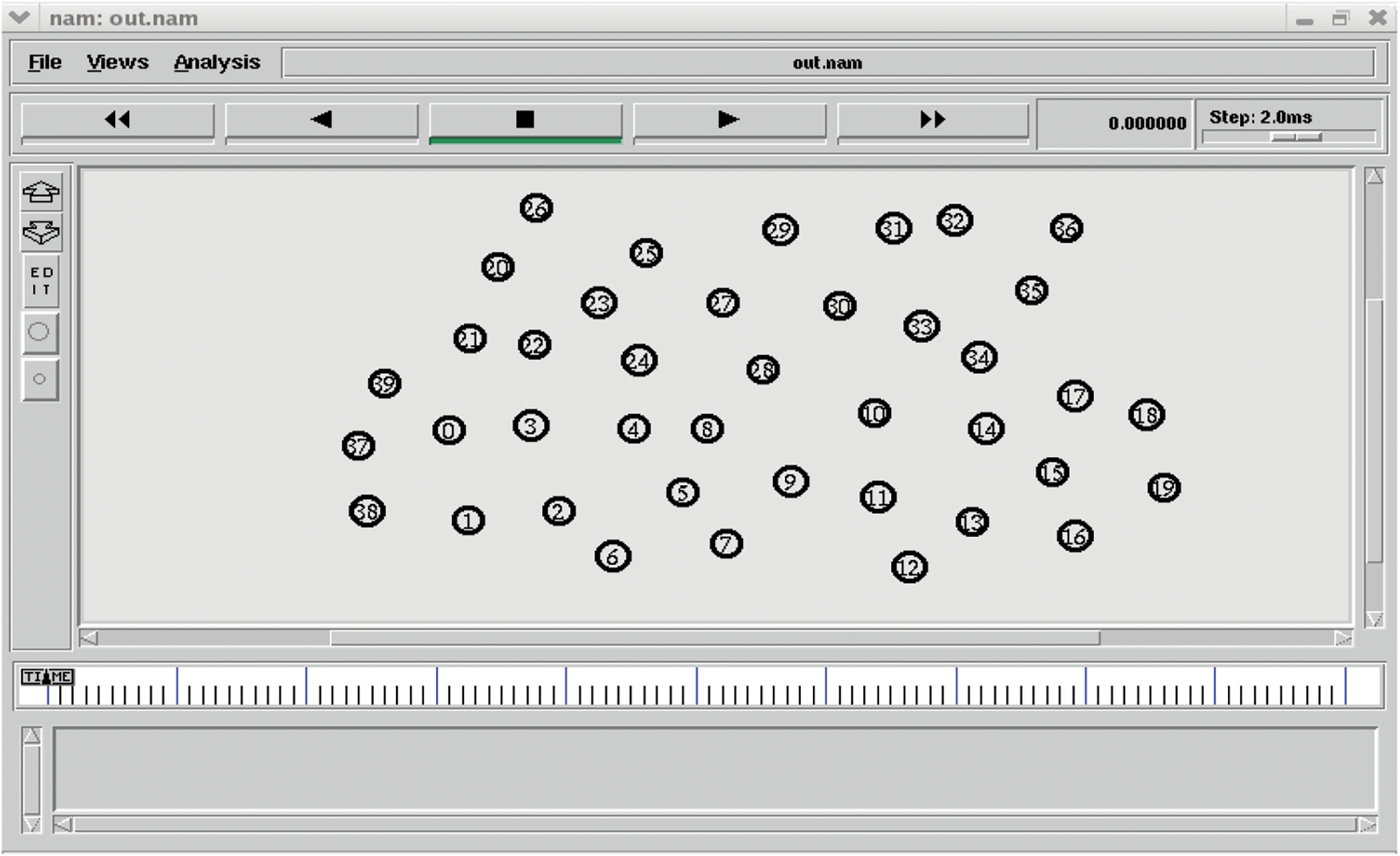Select the small circle node tool
This screenshot has height=856, width=1400.
tap(40, 380)
